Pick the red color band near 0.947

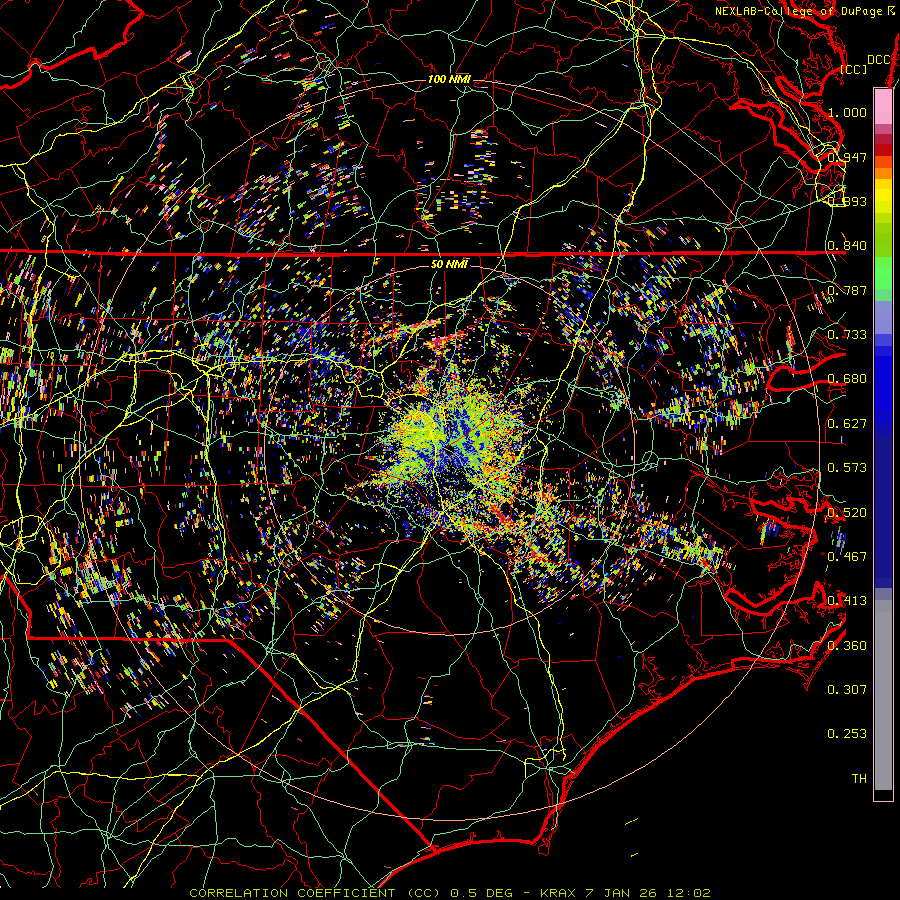pos(883,150)
